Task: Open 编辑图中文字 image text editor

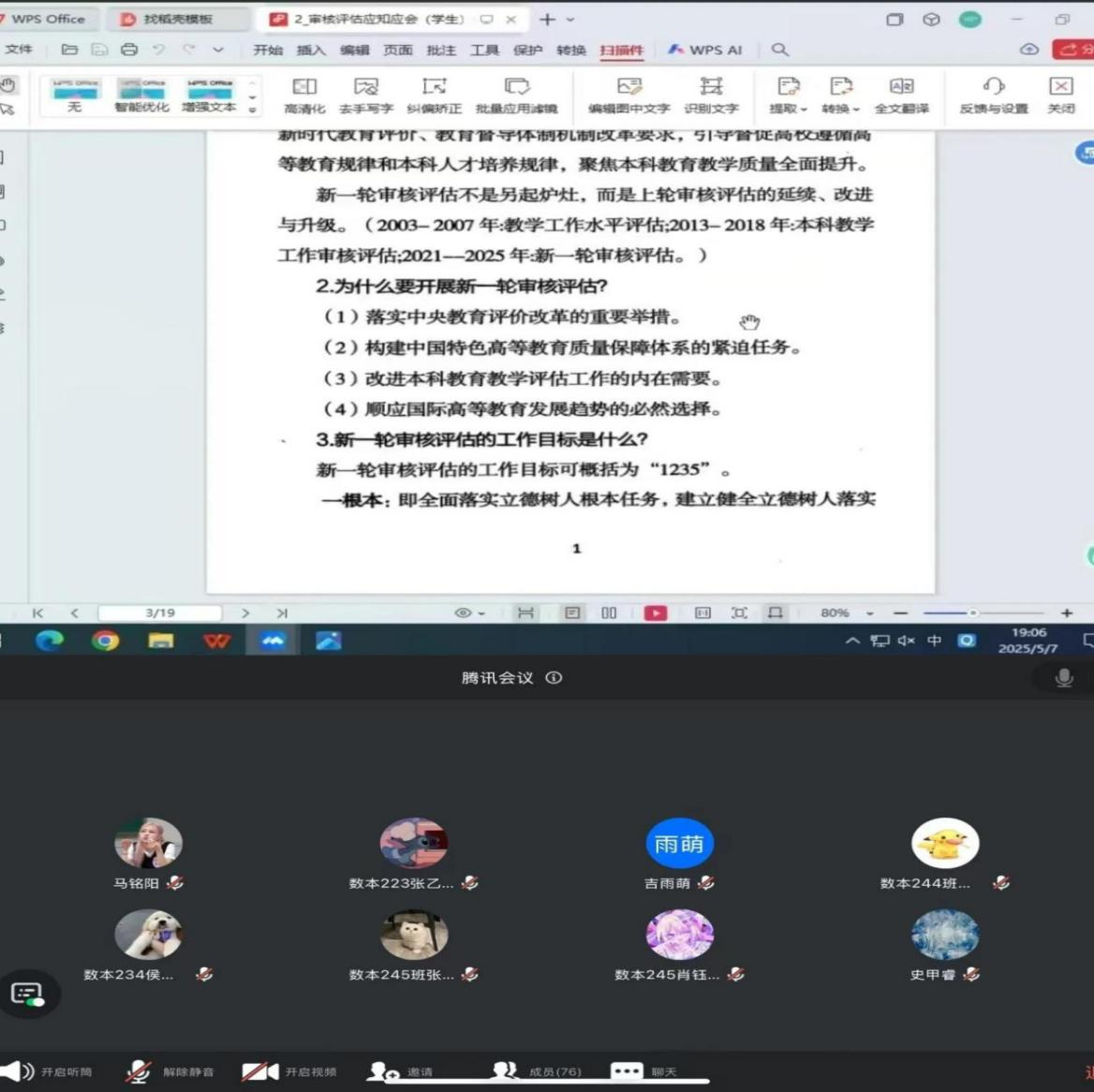Action: click(x=628, y=94)
